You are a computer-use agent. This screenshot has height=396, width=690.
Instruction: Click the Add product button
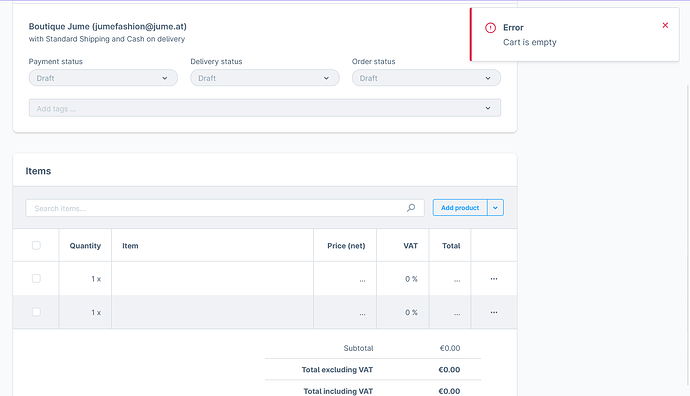[x=460, y=208]
